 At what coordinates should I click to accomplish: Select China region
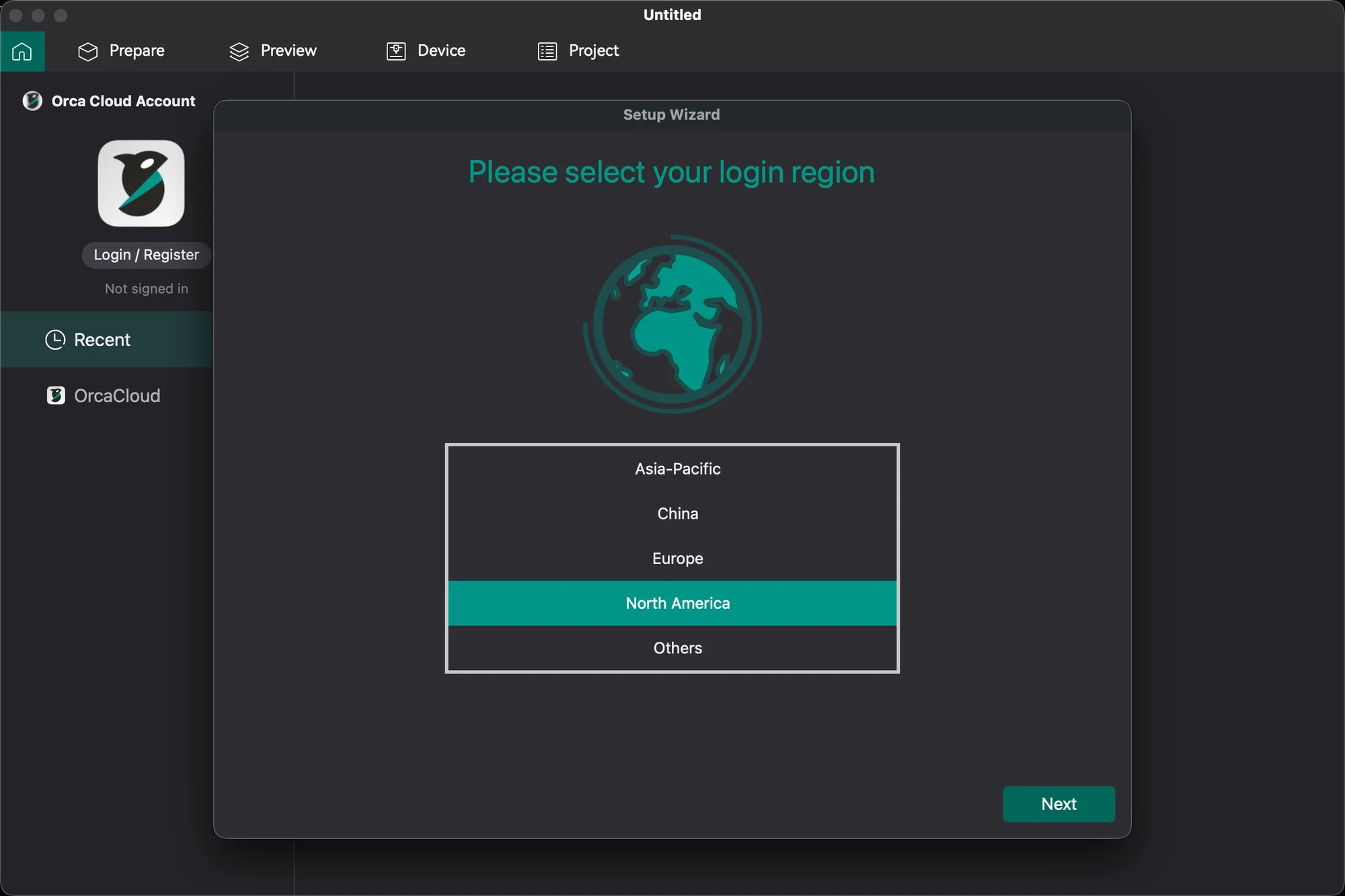point(672,514)
